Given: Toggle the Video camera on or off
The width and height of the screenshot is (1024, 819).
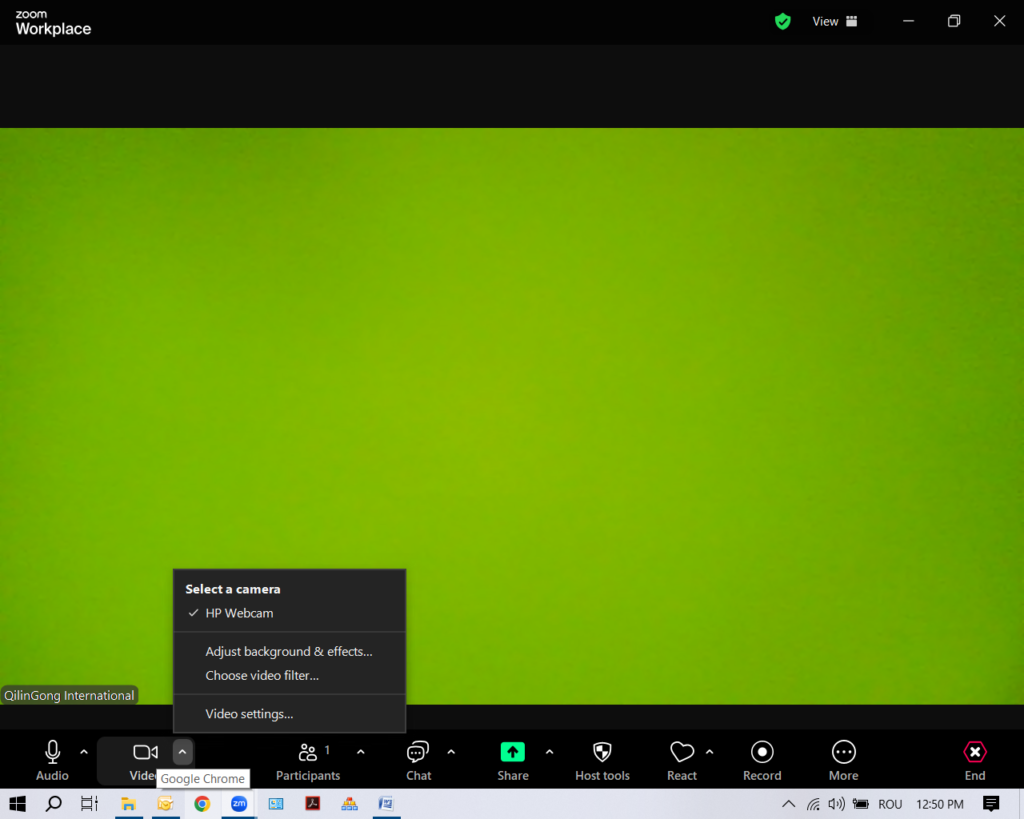Looking at the screenshot, I should pyautogui.click(x=145, y=753).
